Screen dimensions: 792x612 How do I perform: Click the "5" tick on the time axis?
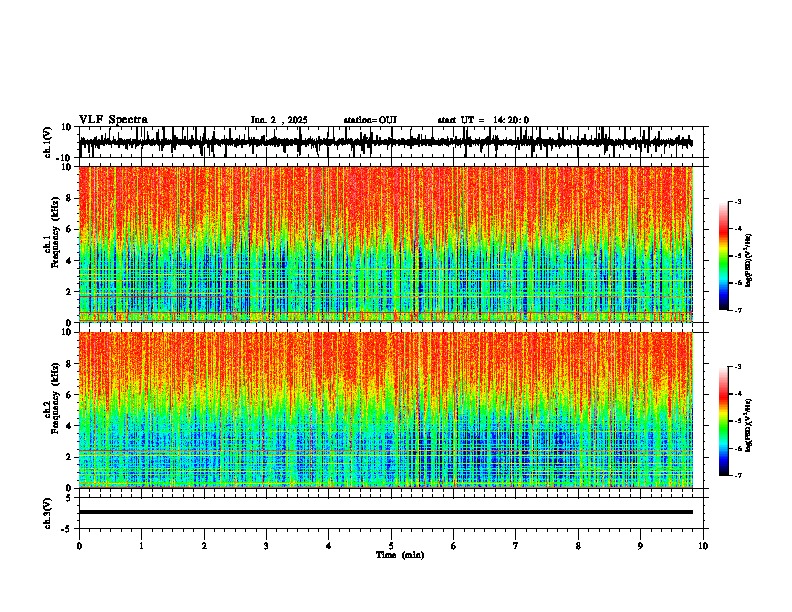tap(391, 546)
